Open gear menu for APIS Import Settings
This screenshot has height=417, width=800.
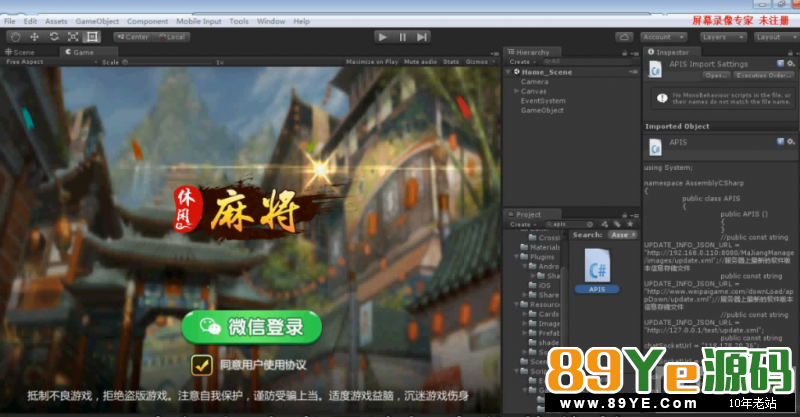click(x=790, y=64)
